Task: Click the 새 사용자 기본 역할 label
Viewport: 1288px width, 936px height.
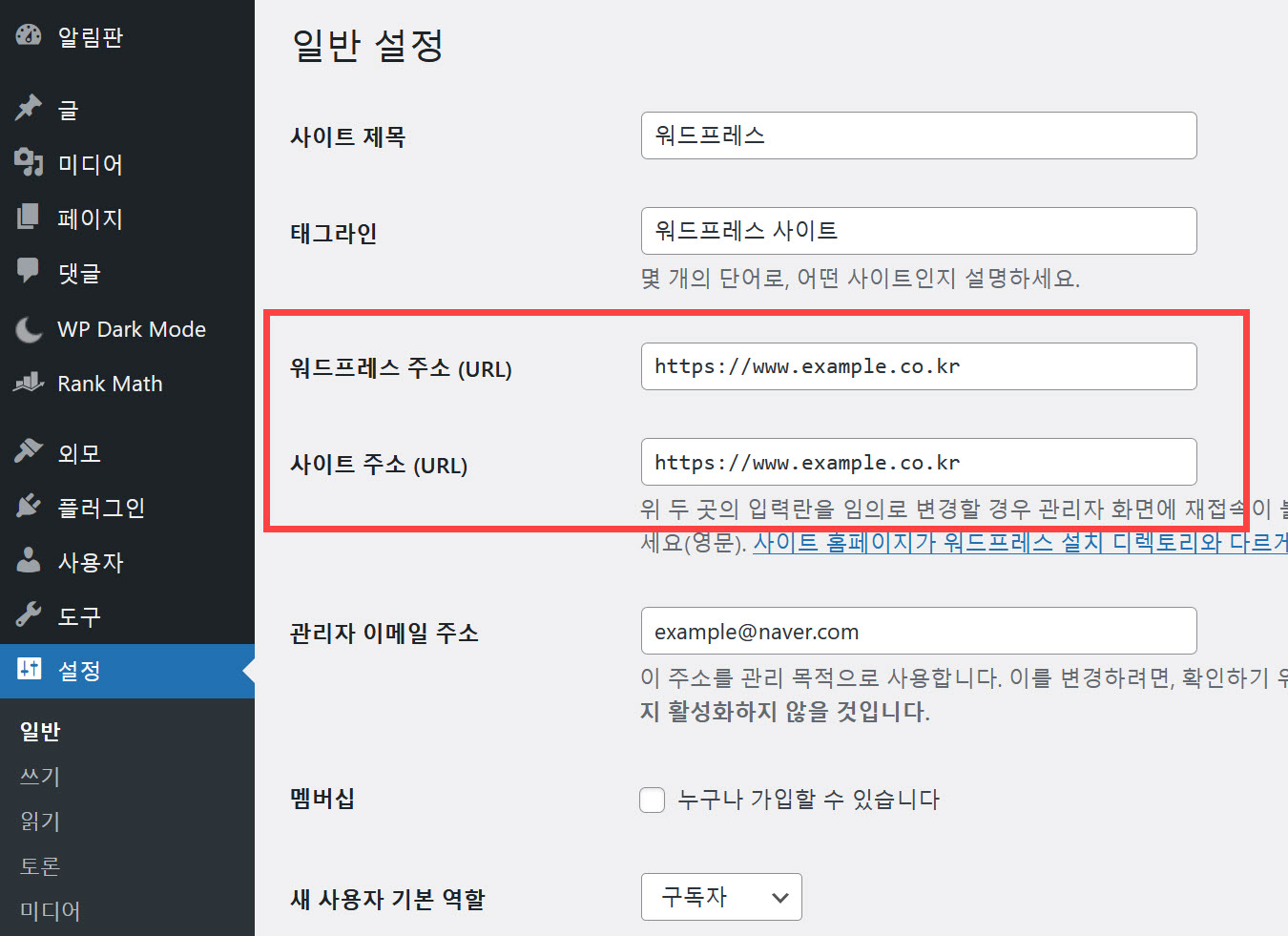Action: 387,900
